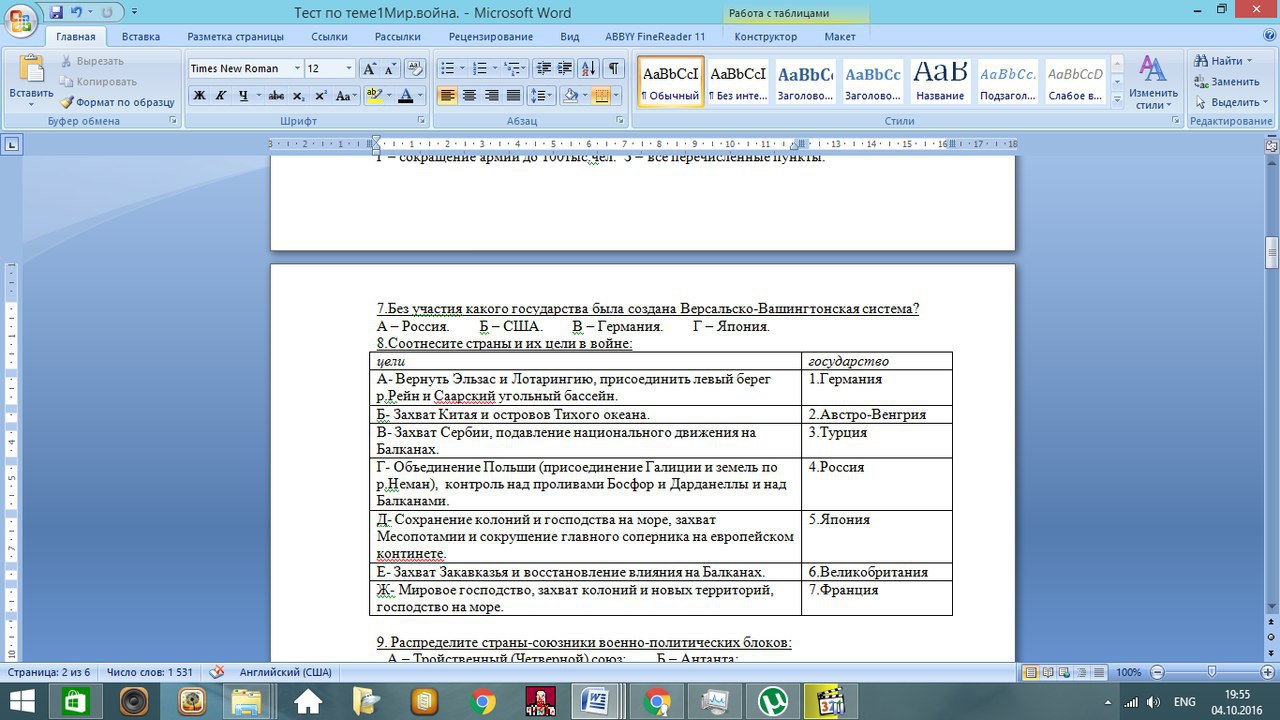
Task: Apply strikethrough with the abc button
Action: click(x=277, y=96)
